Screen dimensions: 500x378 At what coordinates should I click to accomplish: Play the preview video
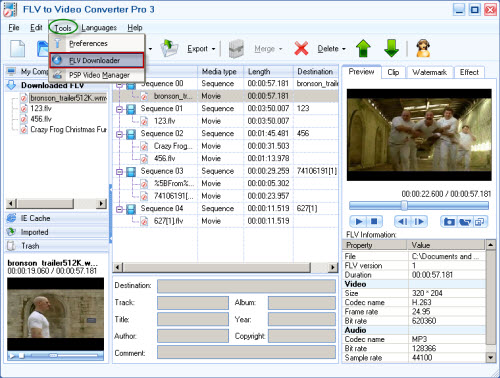coord(359,221)
